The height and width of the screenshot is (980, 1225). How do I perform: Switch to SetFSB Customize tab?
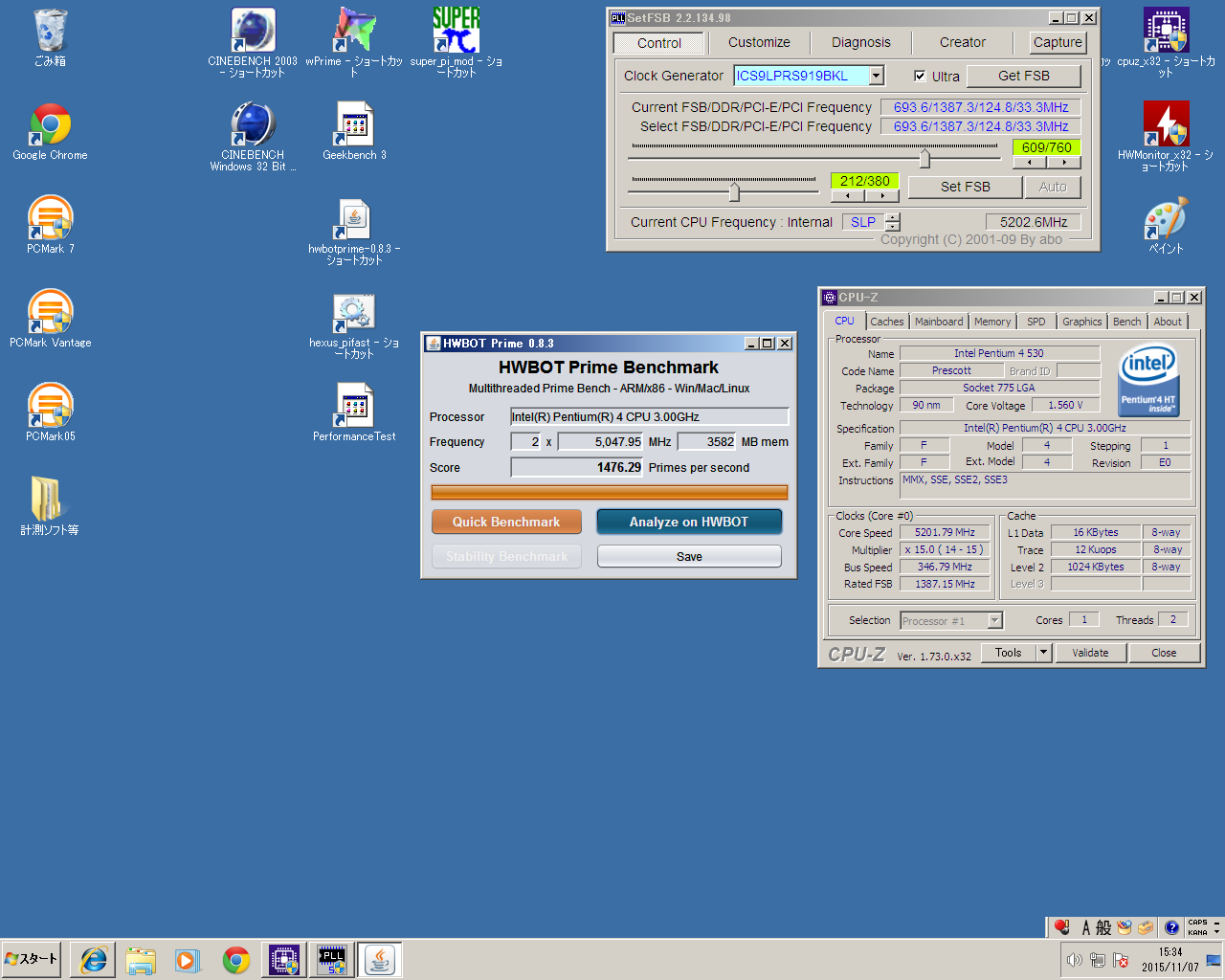(759, 42)
